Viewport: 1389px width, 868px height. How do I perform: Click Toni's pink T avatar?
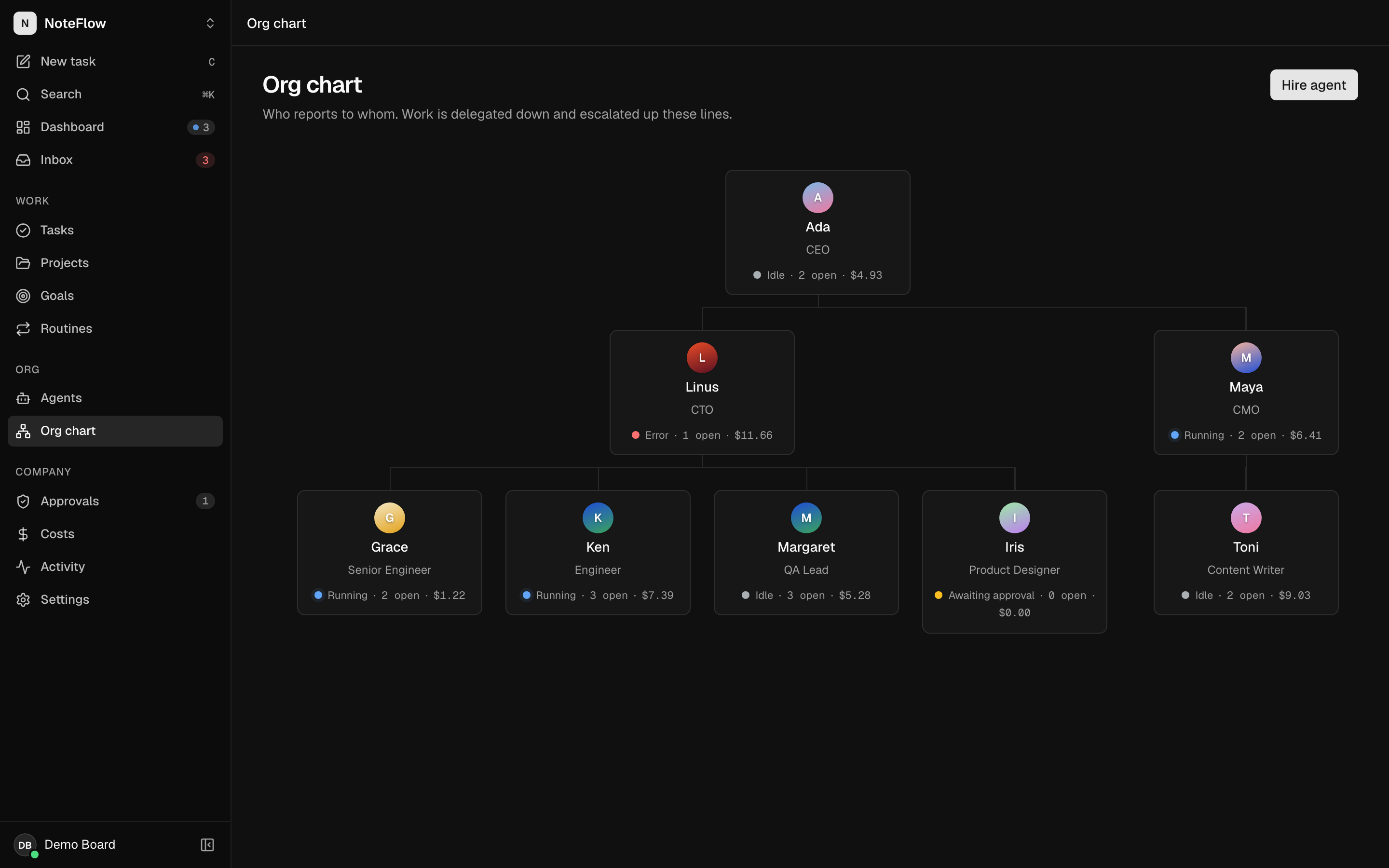pyautogui.click(x=1245, y=518)
